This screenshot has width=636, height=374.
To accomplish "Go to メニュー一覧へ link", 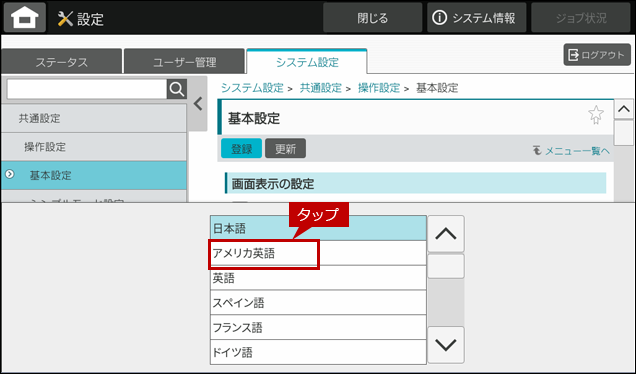I will click(x=571, y=151).
